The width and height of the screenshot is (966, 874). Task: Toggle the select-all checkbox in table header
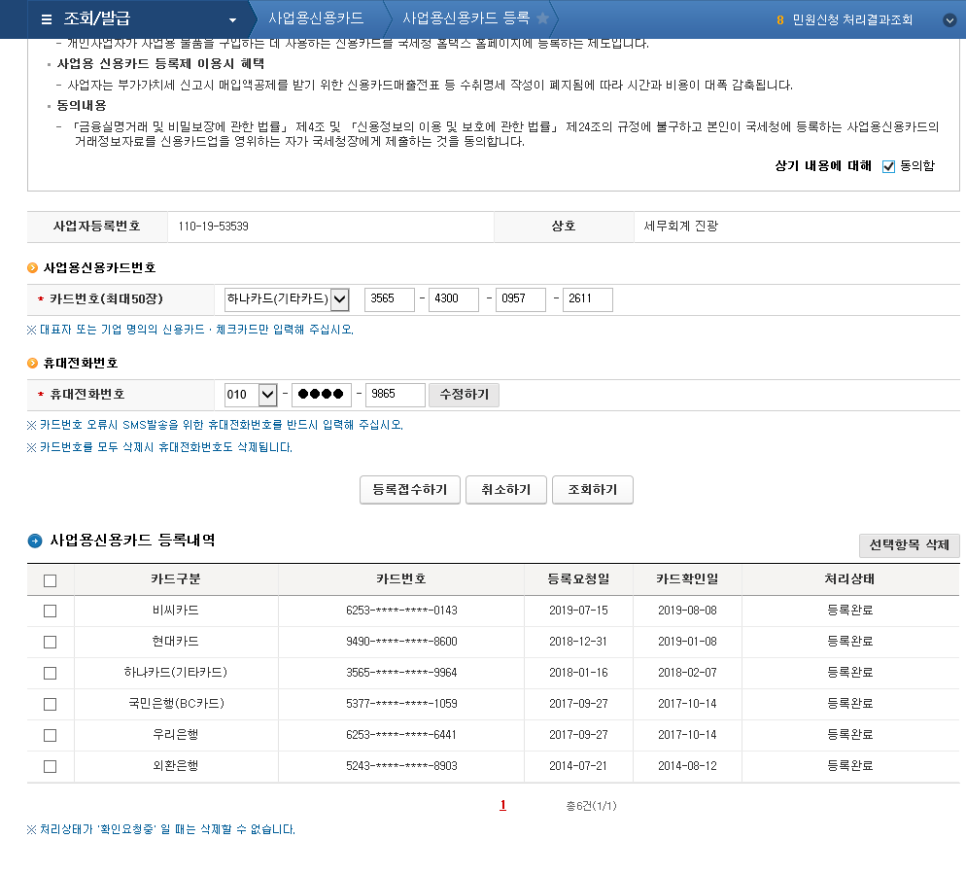(x=51, y=580)
